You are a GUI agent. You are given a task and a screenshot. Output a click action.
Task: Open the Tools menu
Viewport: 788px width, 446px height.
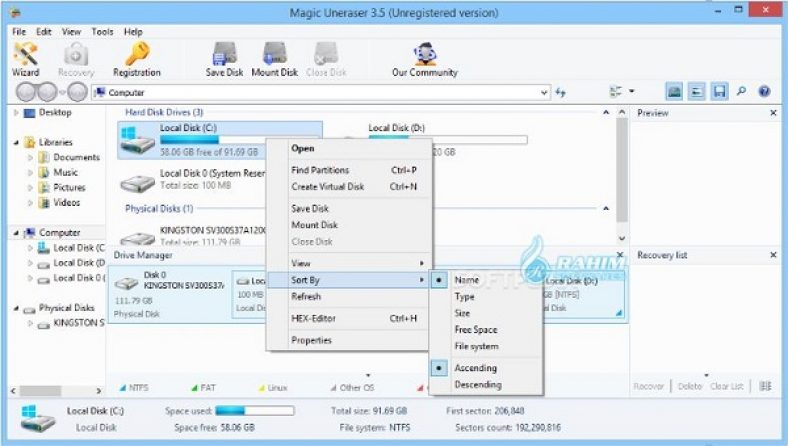pos(103,32)
